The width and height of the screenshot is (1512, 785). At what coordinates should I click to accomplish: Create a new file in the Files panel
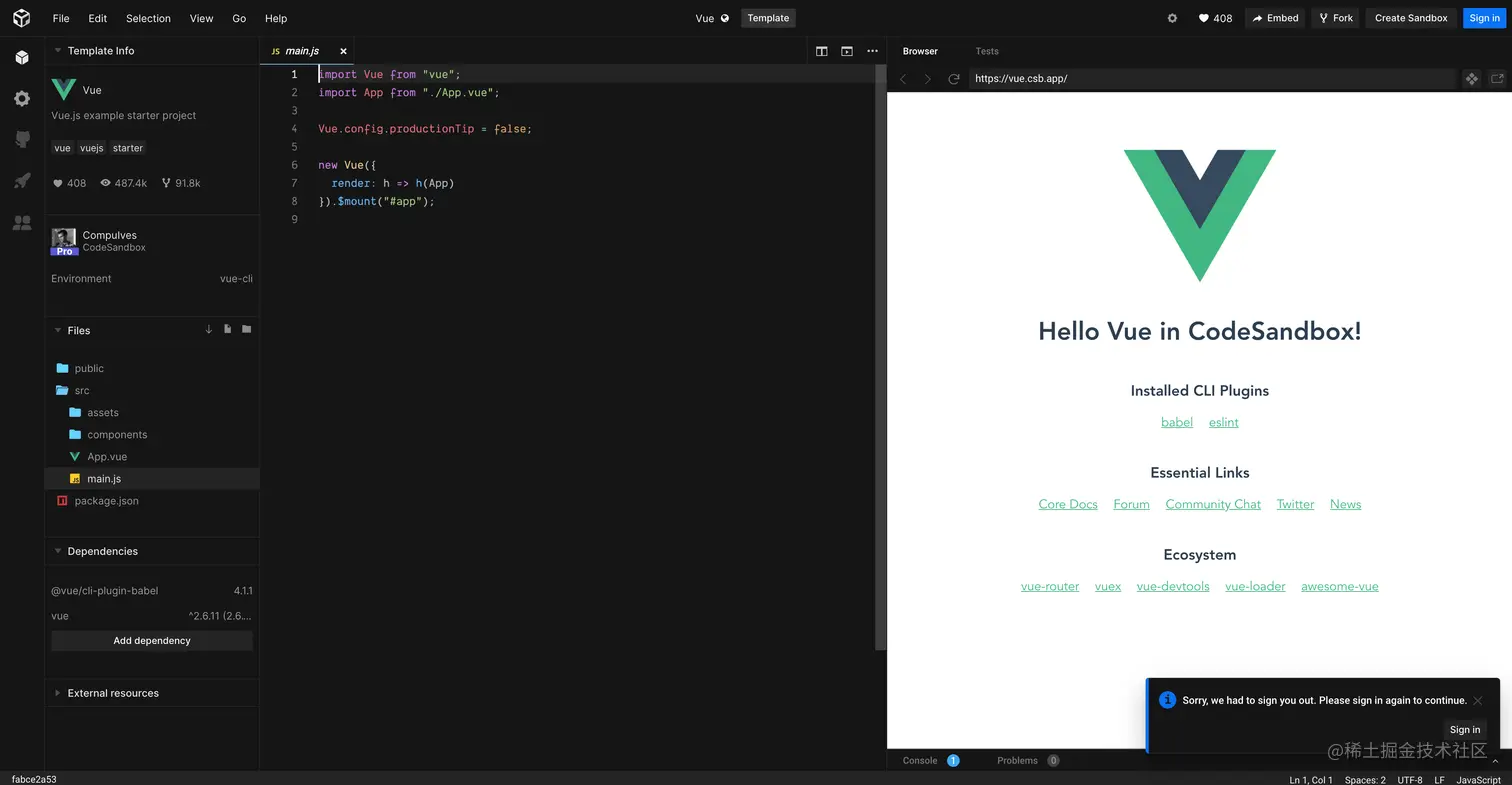tap(228, 329)
